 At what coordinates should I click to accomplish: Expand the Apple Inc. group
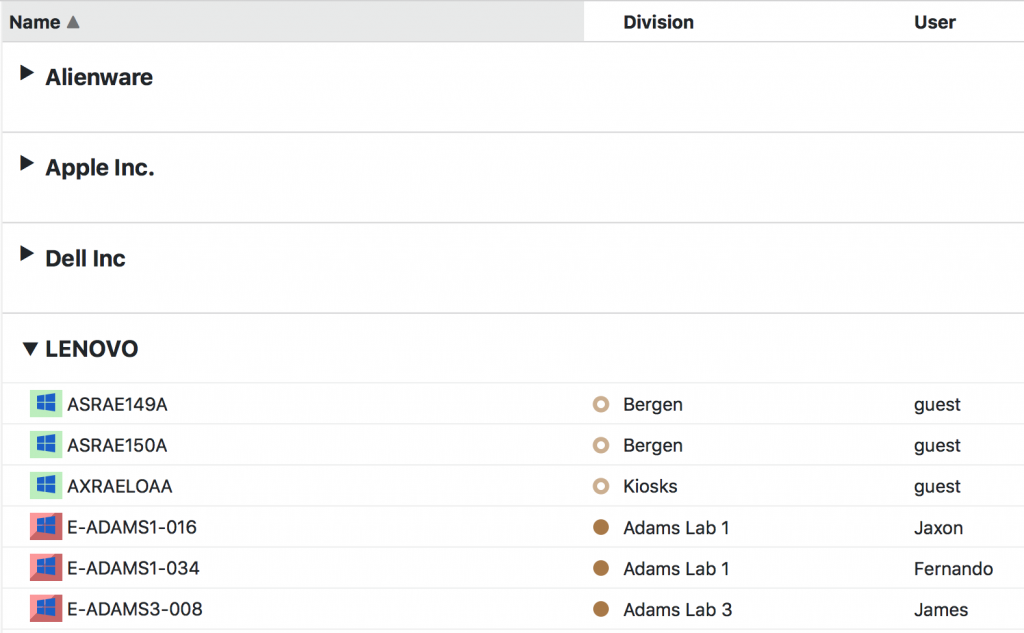click(x=27, y=163)
